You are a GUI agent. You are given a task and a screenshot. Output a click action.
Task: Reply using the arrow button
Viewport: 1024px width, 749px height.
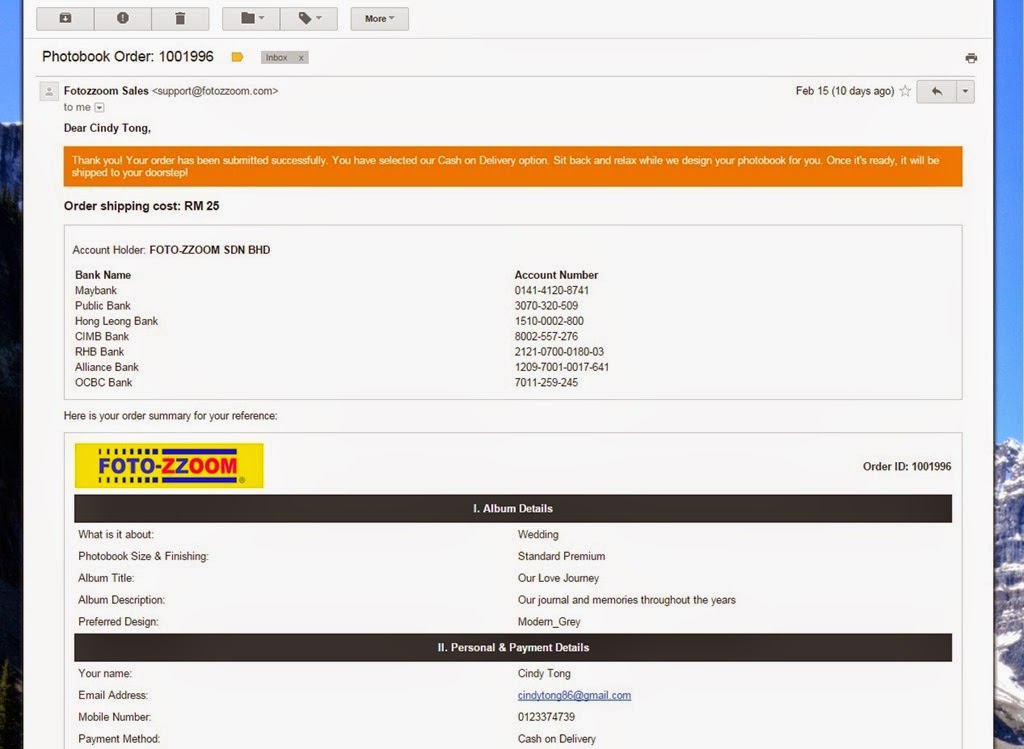(x=936, y=91)
